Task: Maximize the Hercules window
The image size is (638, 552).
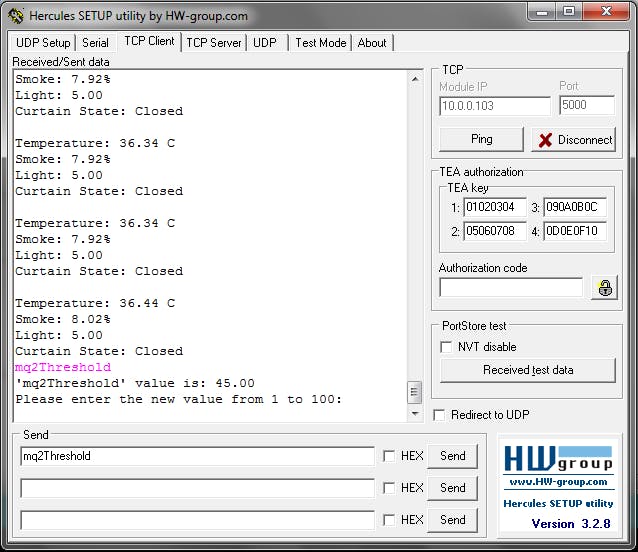Action: pyautogui.click(x=569, y=12)
